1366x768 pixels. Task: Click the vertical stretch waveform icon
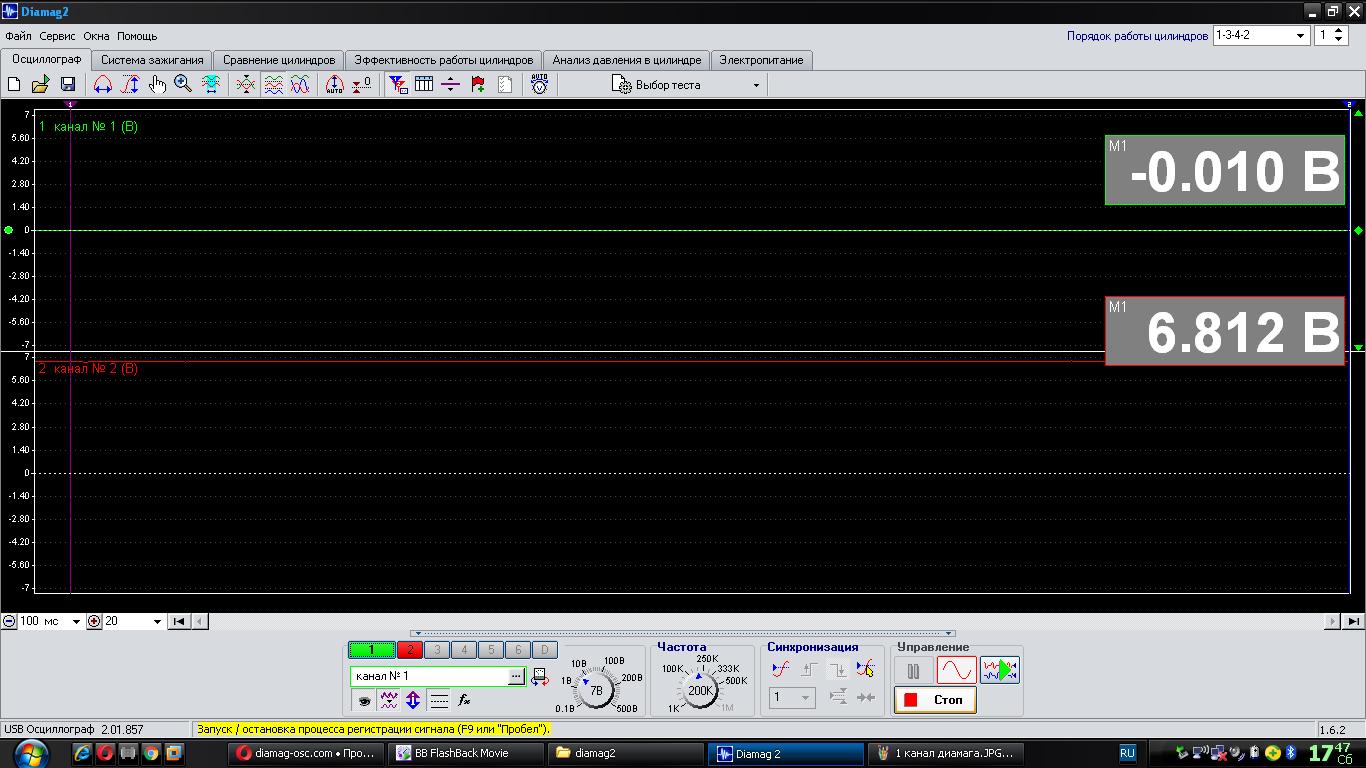130,85
